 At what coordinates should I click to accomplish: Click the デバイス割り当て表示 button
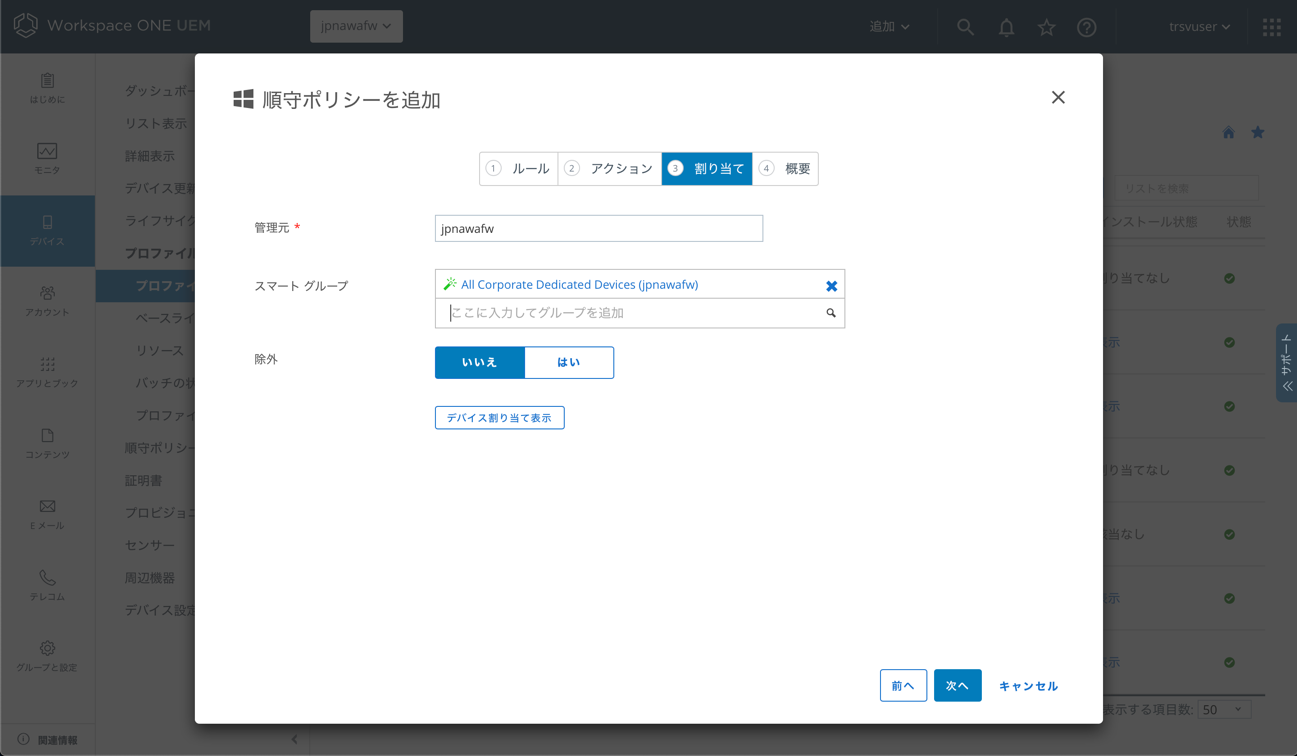pos(500,418)
